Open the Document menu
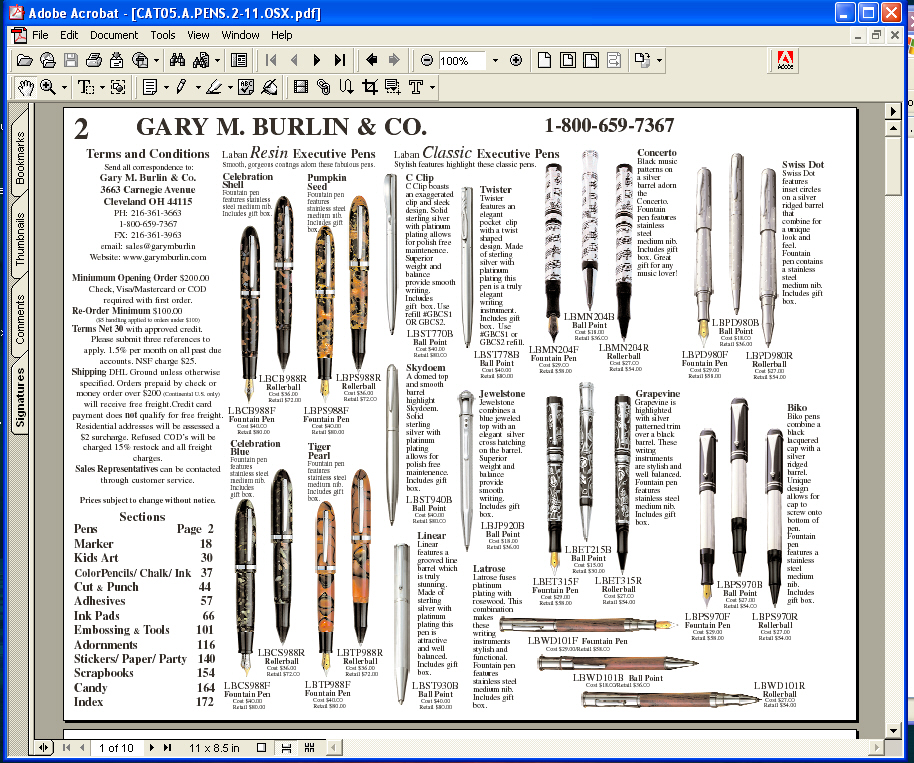The height and width of the screenshot is (763, 914). click(x=114, y=35)
